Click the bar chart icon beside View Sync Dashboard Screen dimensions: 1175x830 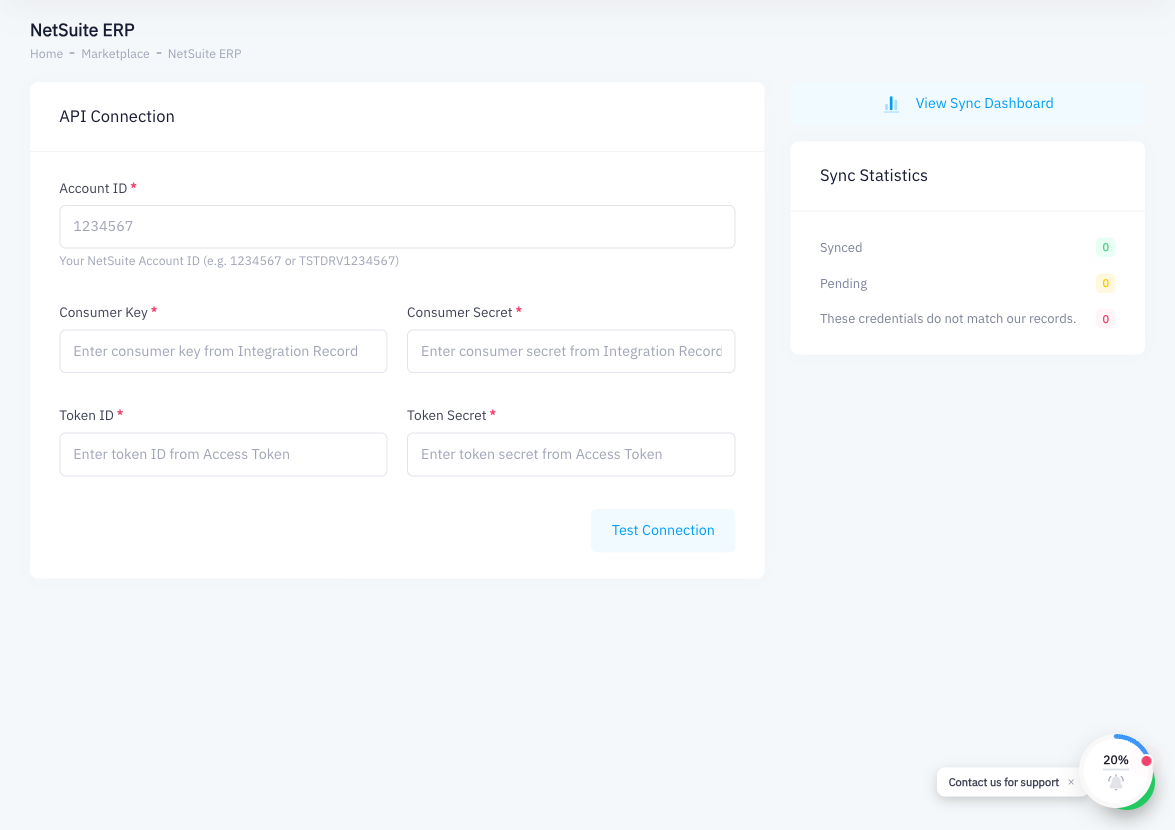(891, 104)
